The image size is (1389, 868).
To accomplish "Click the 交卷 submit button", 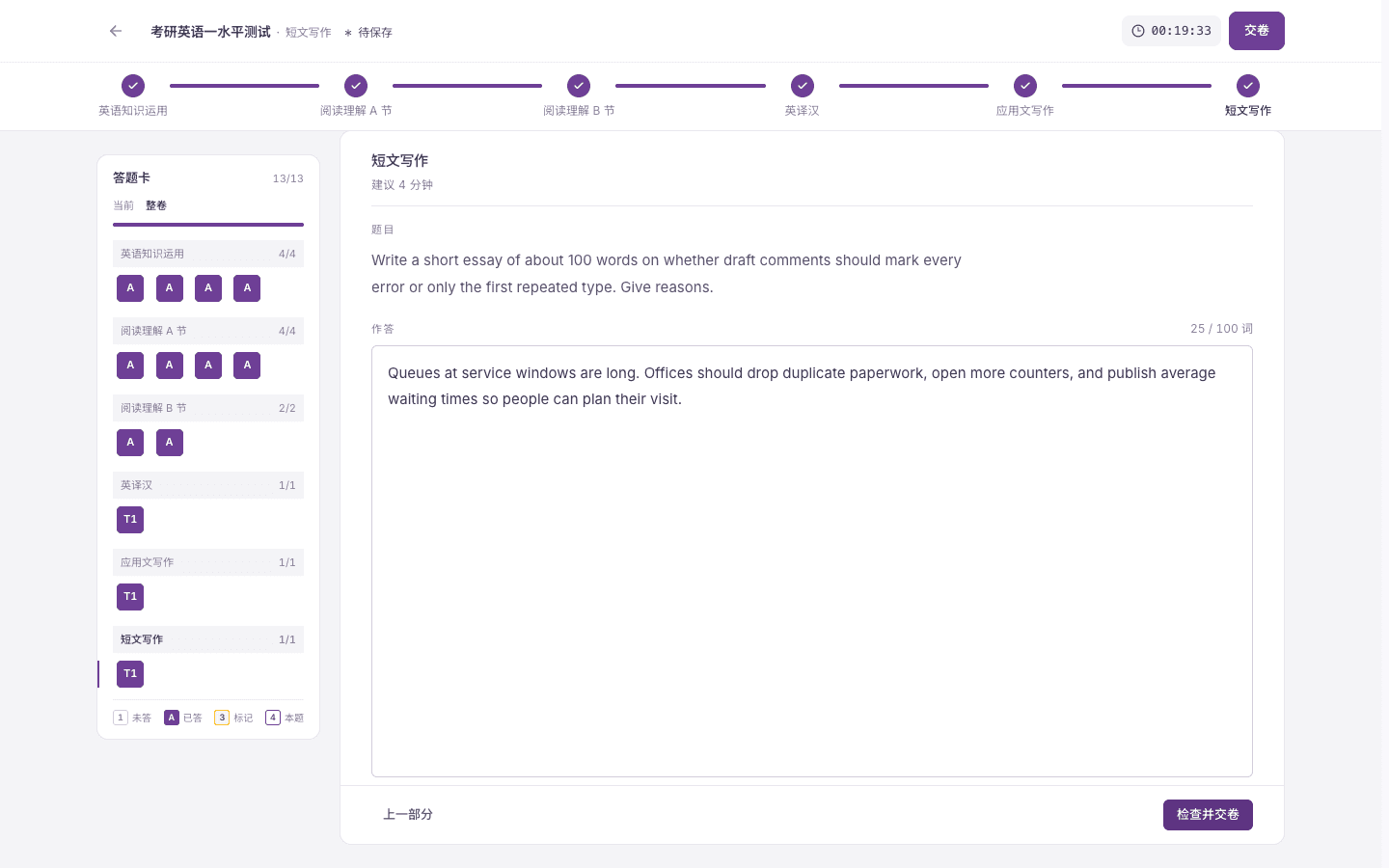I will pyautogui.click(x=1257, y=31).
